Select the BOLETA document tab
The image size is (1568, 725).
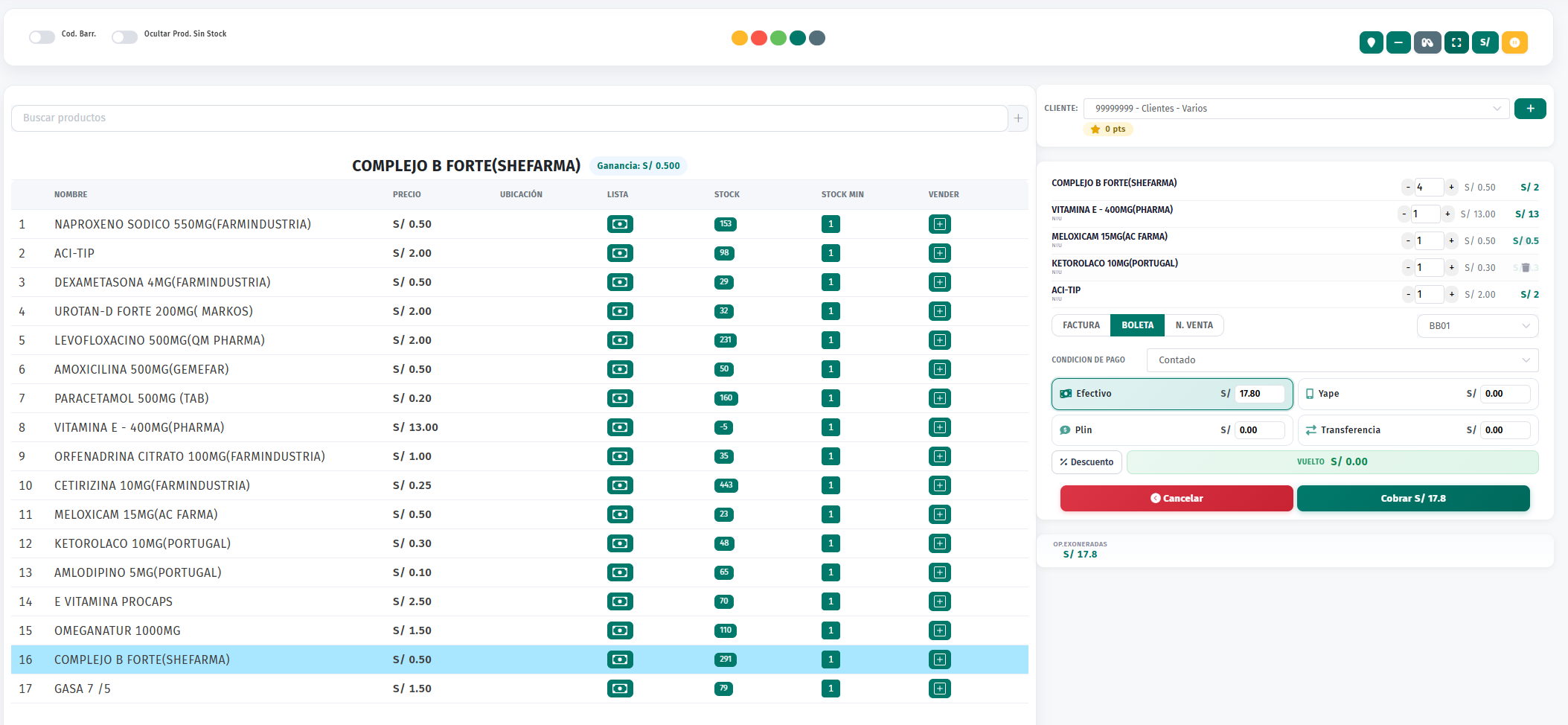(1137, 325)
